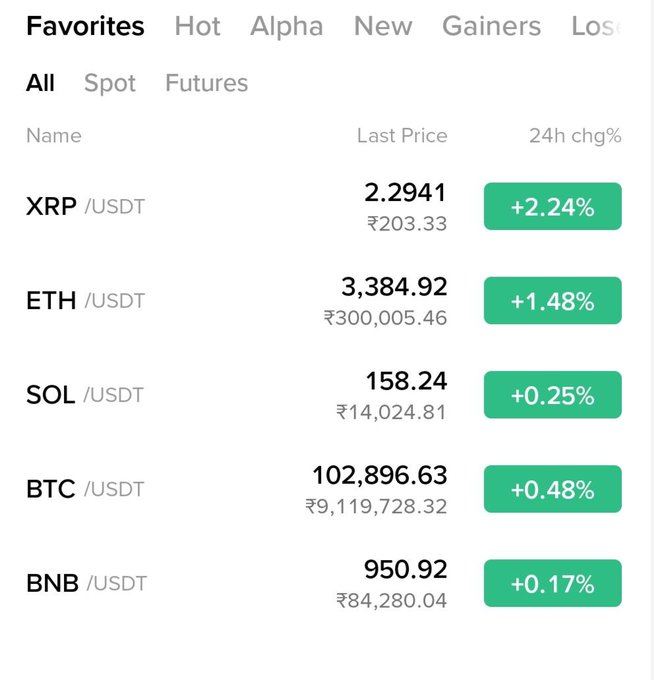Click the 102,896.63 BTC last price

tap(380, 475)
